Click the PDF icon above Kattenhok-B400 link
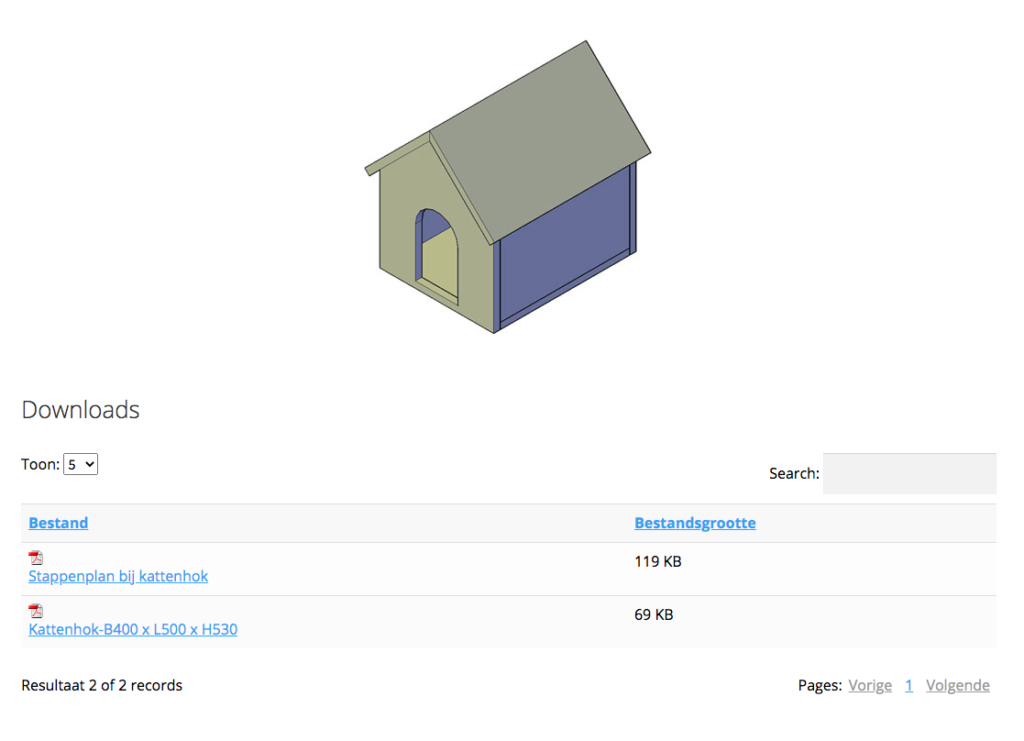This screenshot has width=1024, height=741. 36,611
